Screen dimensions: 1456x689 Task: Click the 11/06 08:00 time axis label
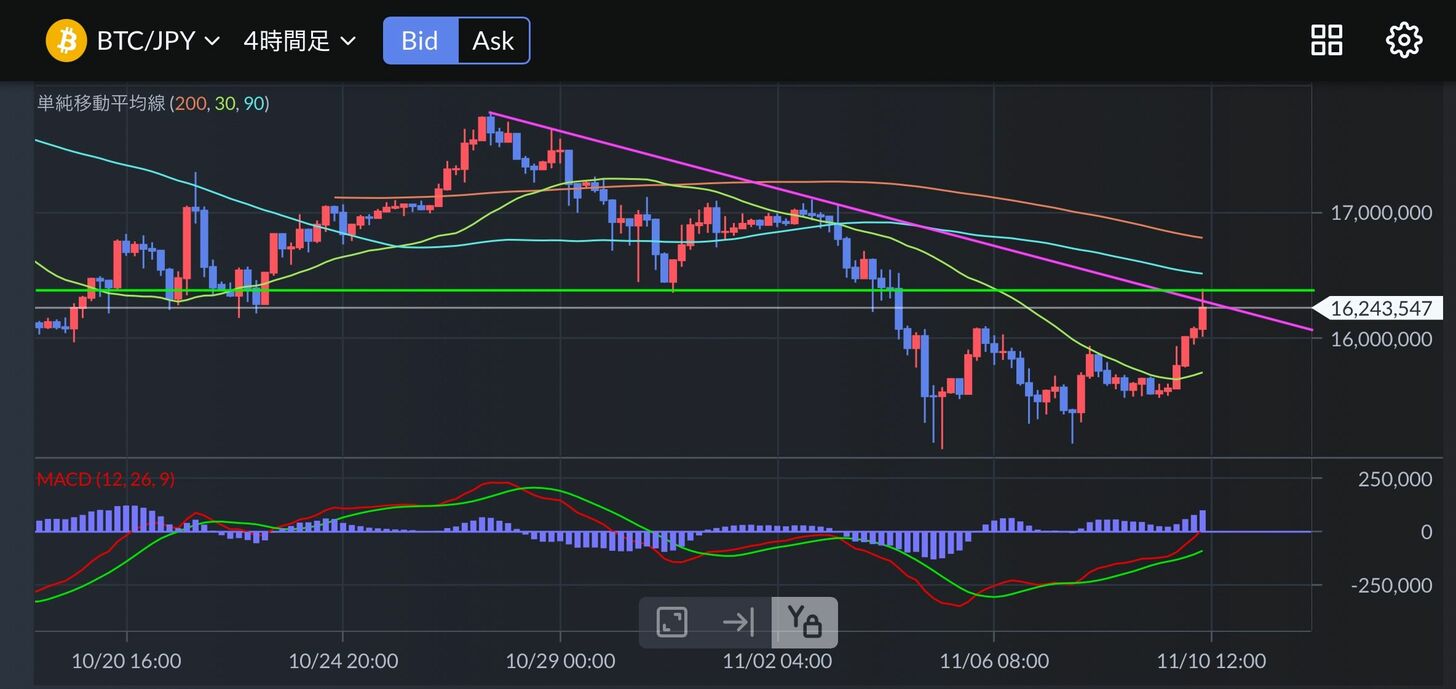(x=994, y=661)
